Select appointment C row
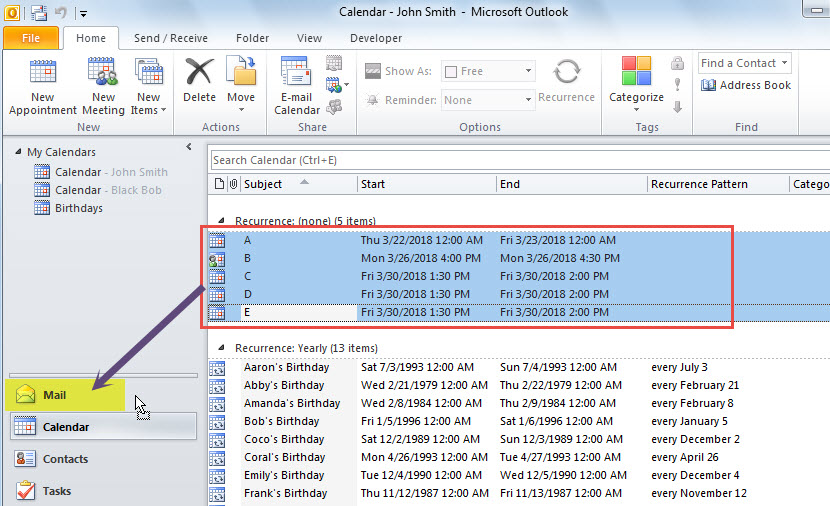Viewport: 830px width, 506px height. coord(519,276)
